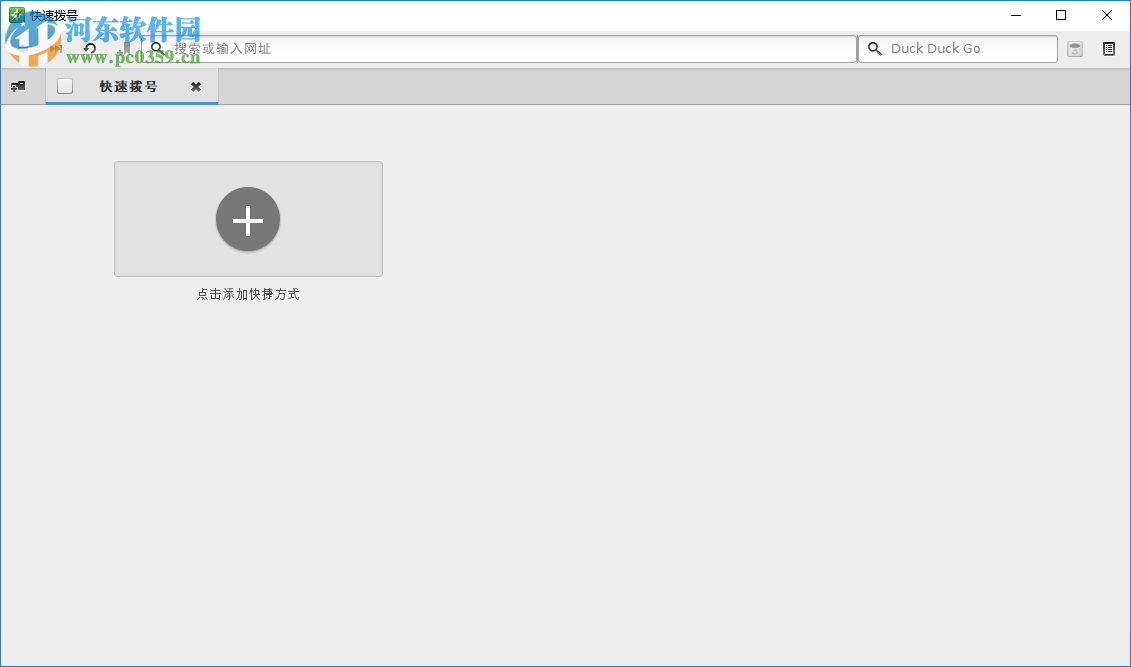
Task: Click the search magnifier in the address bar
Action: point(157,48)
